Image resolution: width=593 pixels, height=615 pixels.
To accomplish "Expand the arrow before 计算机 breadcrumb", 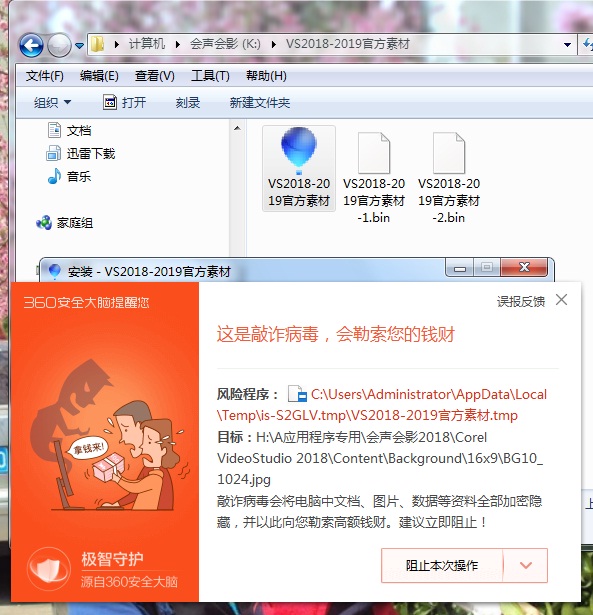I will pos(116,44).
